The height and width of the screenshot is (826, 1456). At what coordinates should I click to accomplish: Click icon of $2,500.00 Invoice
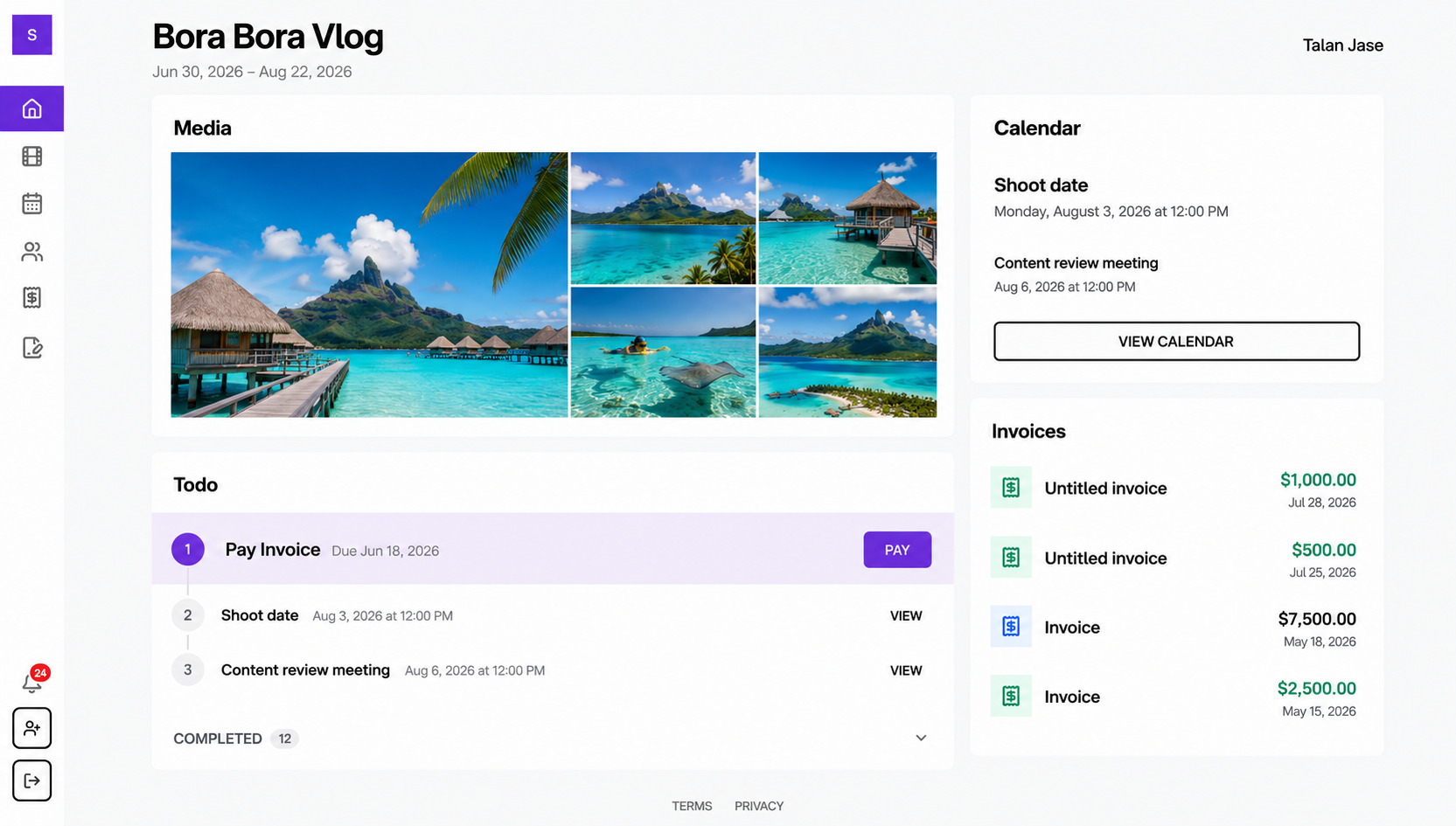[1011, 696]
